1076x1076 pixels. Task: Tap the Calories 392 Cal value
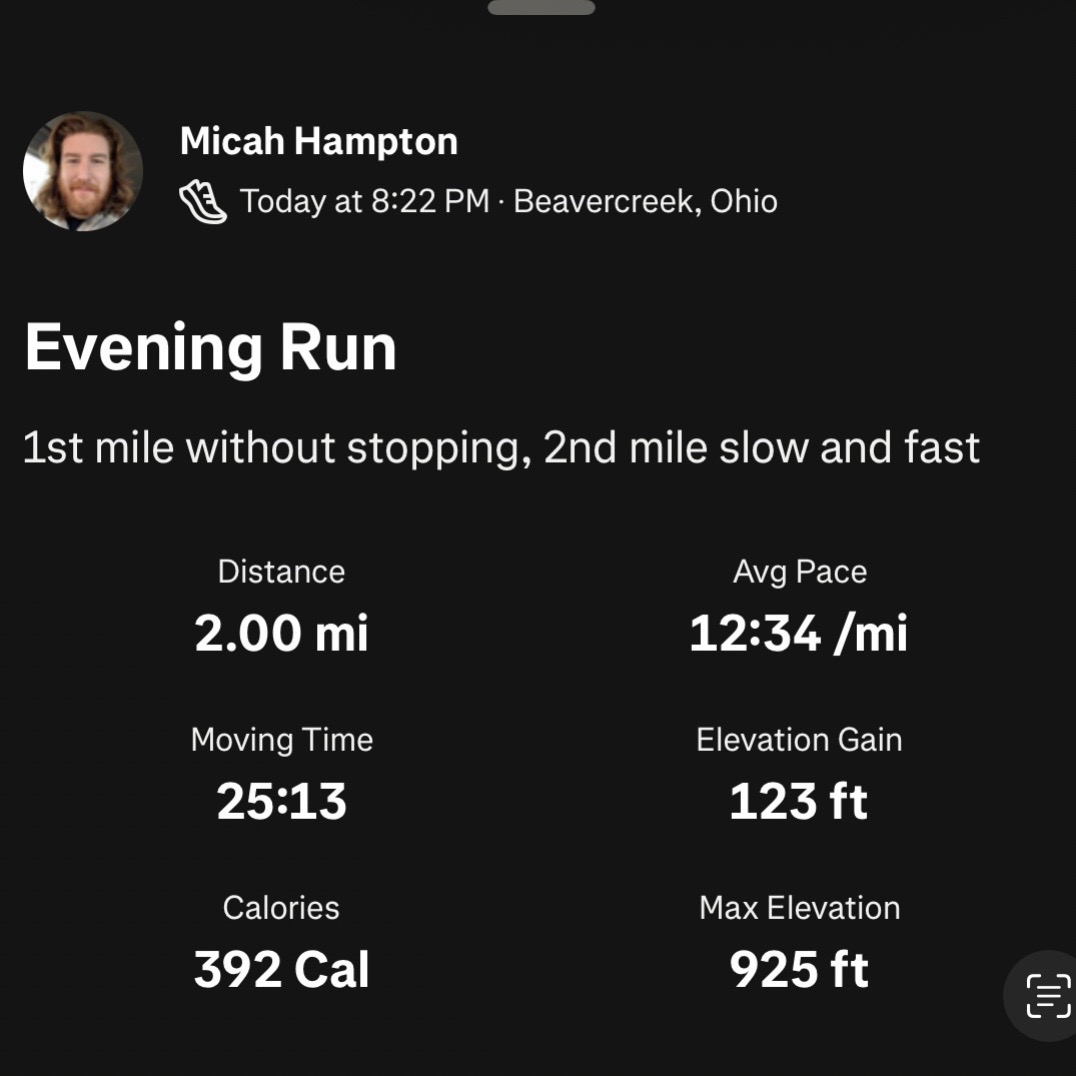click(281, 969)
